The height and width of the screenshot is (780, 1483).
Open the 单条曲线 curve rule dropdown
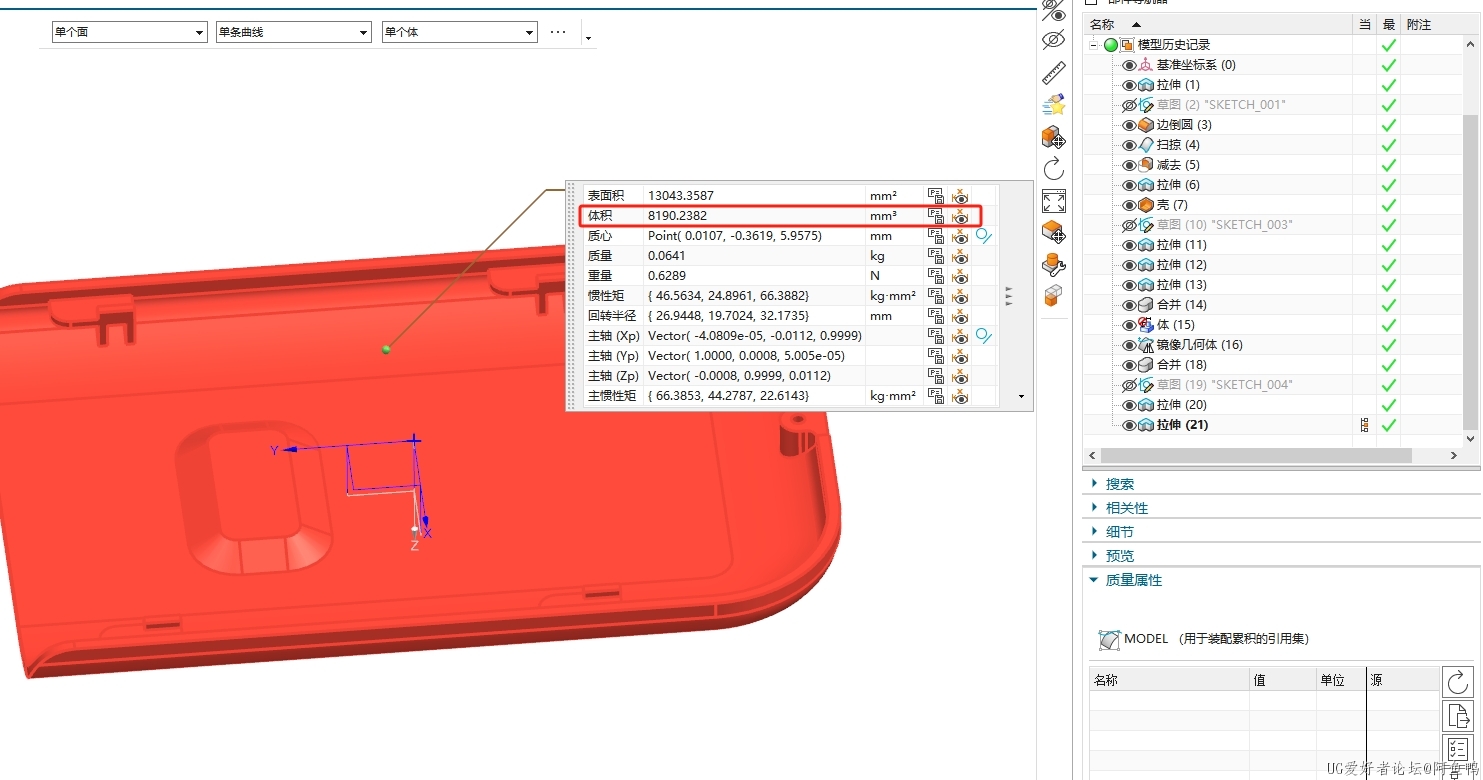[294, 32]
